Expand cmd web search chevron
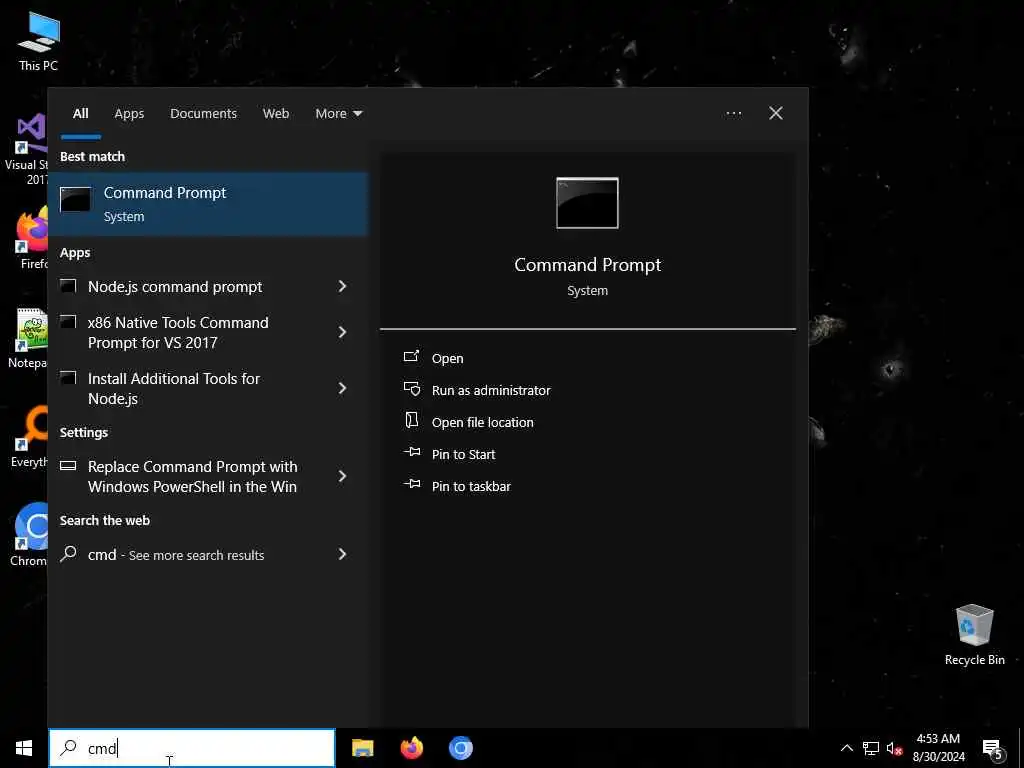Image resolution: width=1024 pixels, height=768 pixels. click(x=342, y=554)
